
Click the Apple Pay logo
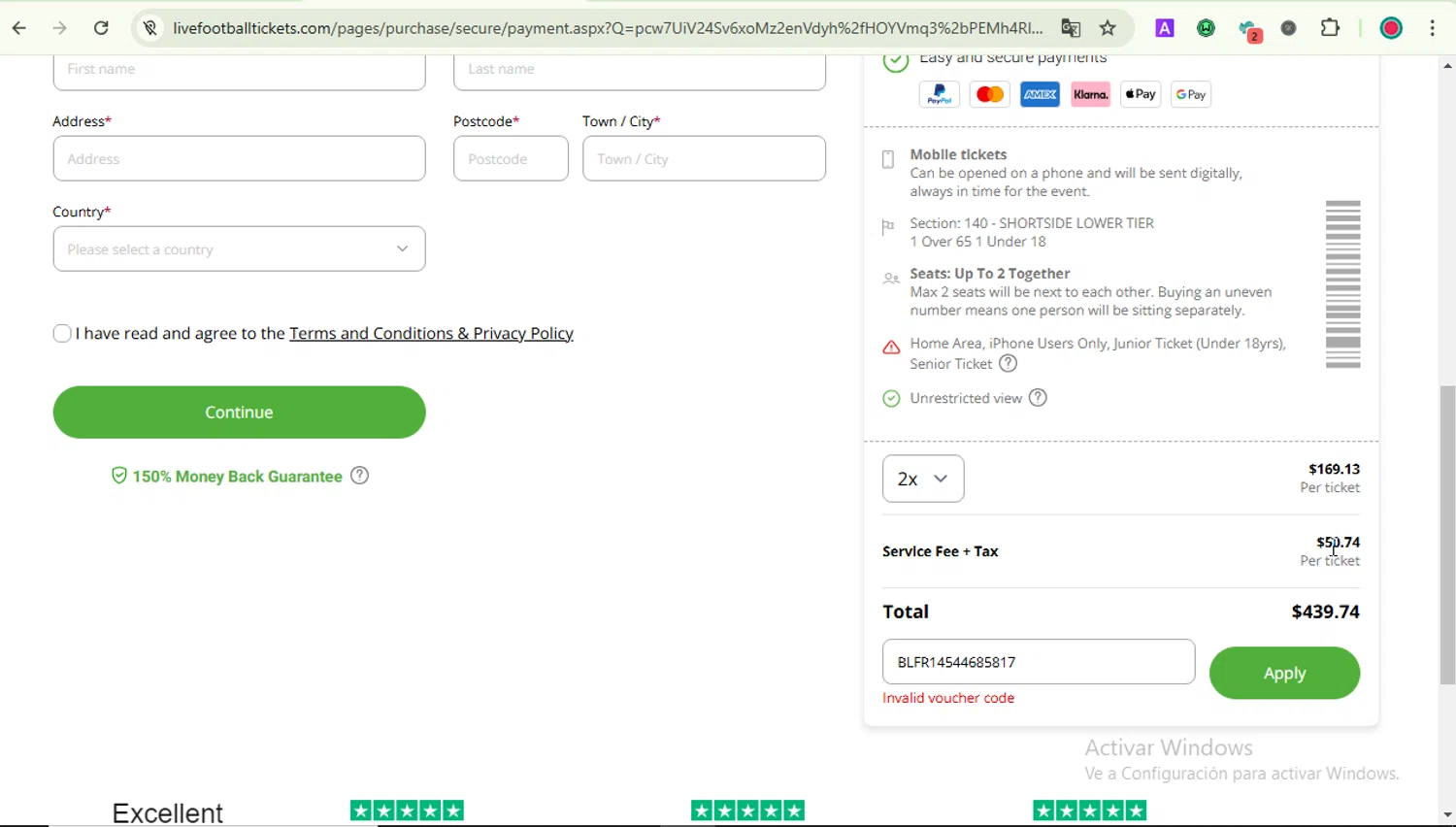pos(1142,94)
